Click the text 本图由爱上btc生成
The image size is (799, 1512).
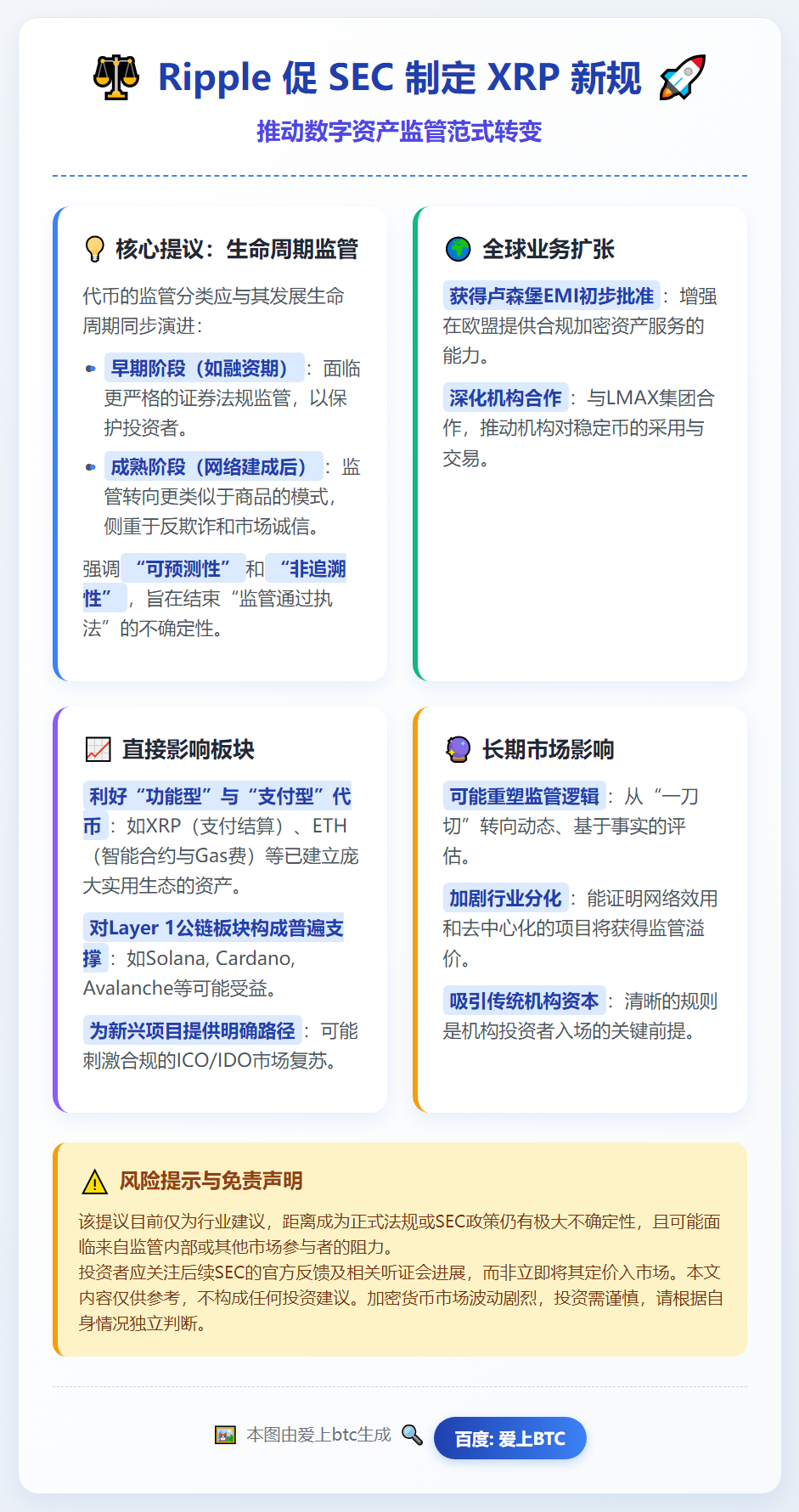click(319, 1435)
